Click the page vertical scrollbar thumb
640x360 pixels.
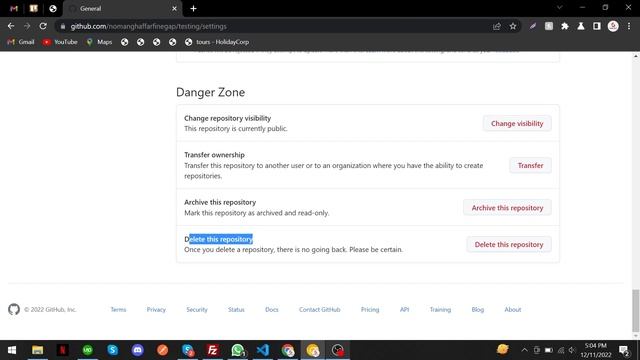[x=636, y=310]
